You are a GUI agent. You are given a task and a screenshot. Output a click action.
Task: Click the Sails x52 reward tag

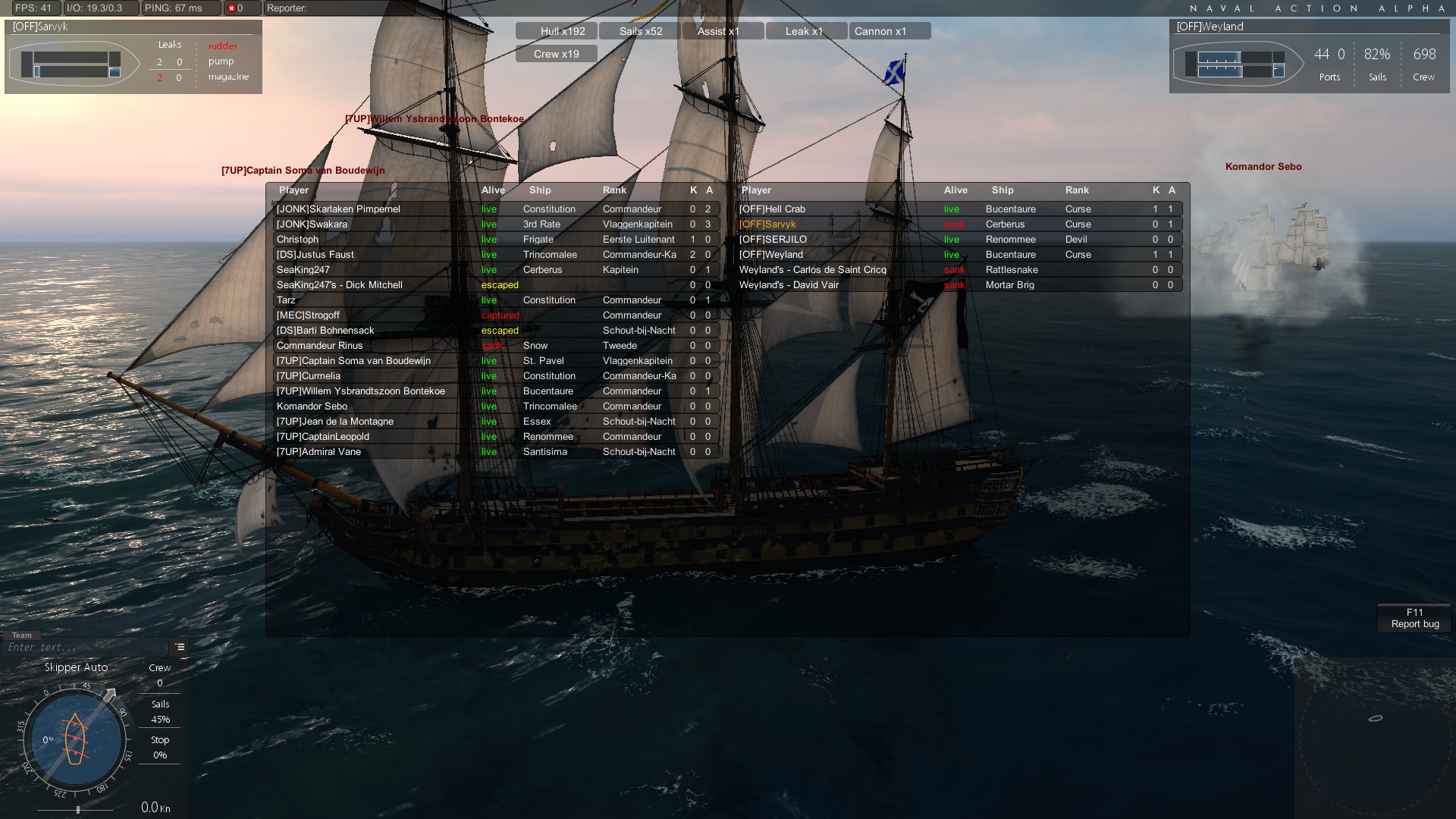pos(639,31)
